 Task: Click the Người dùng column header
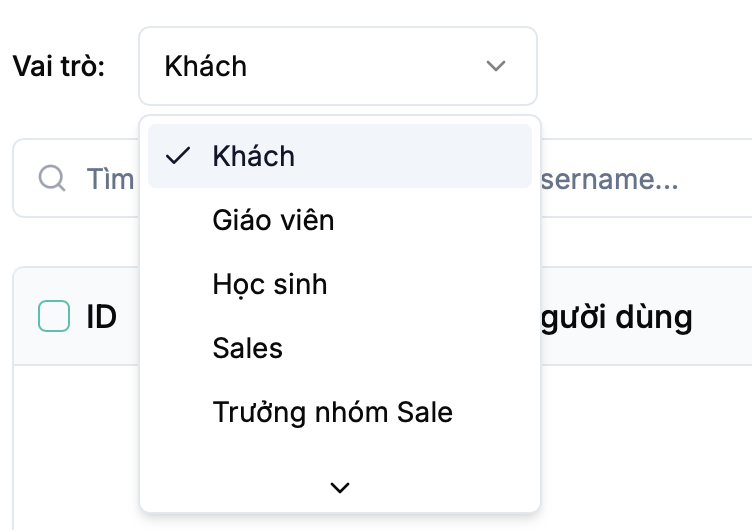[x=615, y=317]
